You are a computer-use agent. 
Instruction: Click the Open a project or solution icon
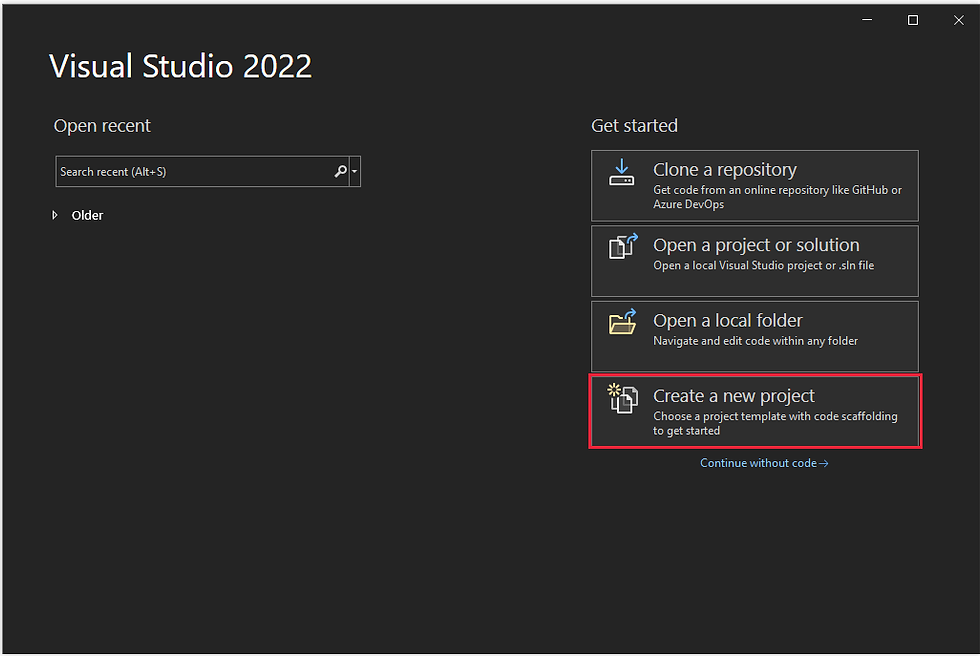coord(623,246)
